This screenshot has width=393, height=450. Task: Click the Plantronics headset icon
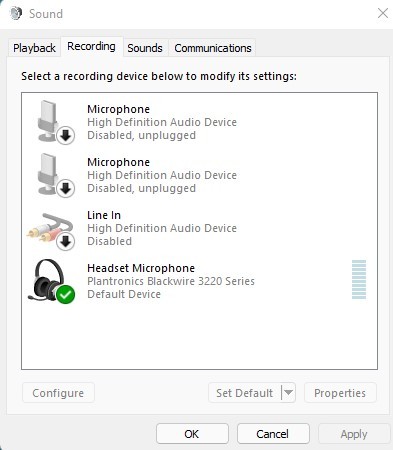[x=51, y=281]
